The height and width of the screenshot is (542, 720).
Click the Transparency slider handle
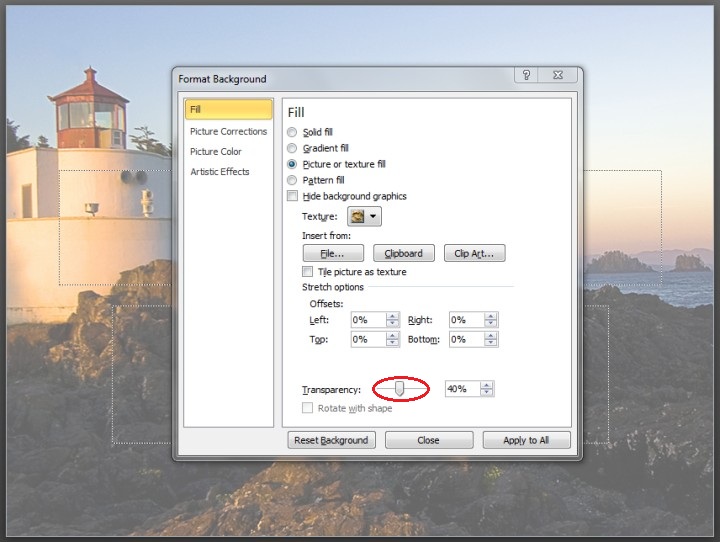pos(399,389)
